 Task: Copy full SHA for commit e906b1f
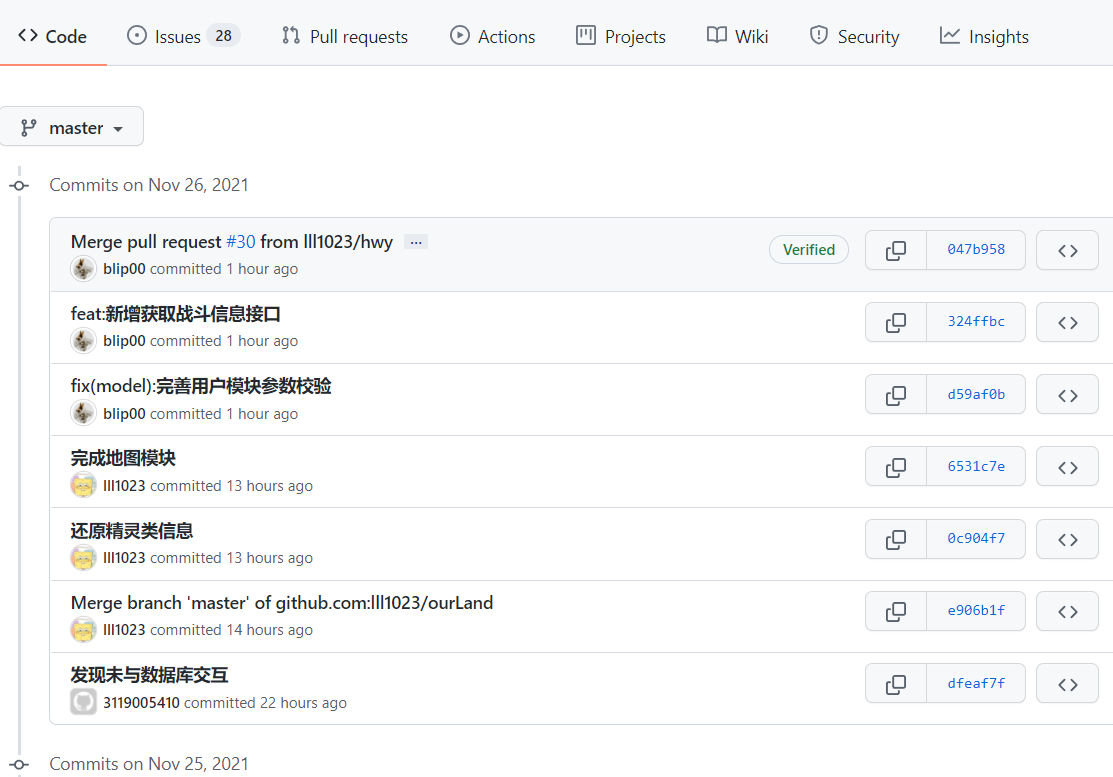[896, 611]
